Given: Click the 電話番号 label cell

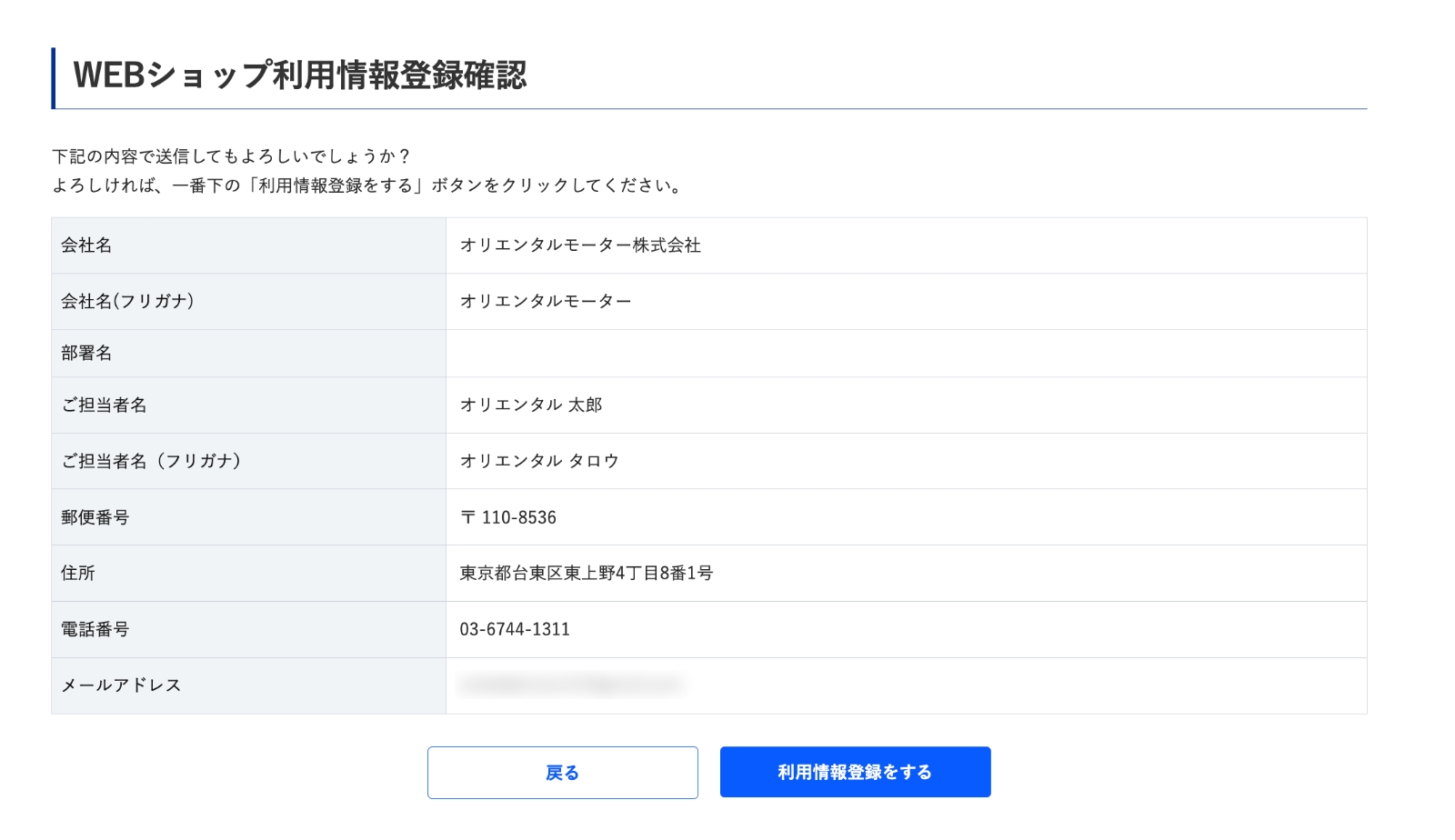Looking at the screenshot, I should coord(248,630).
